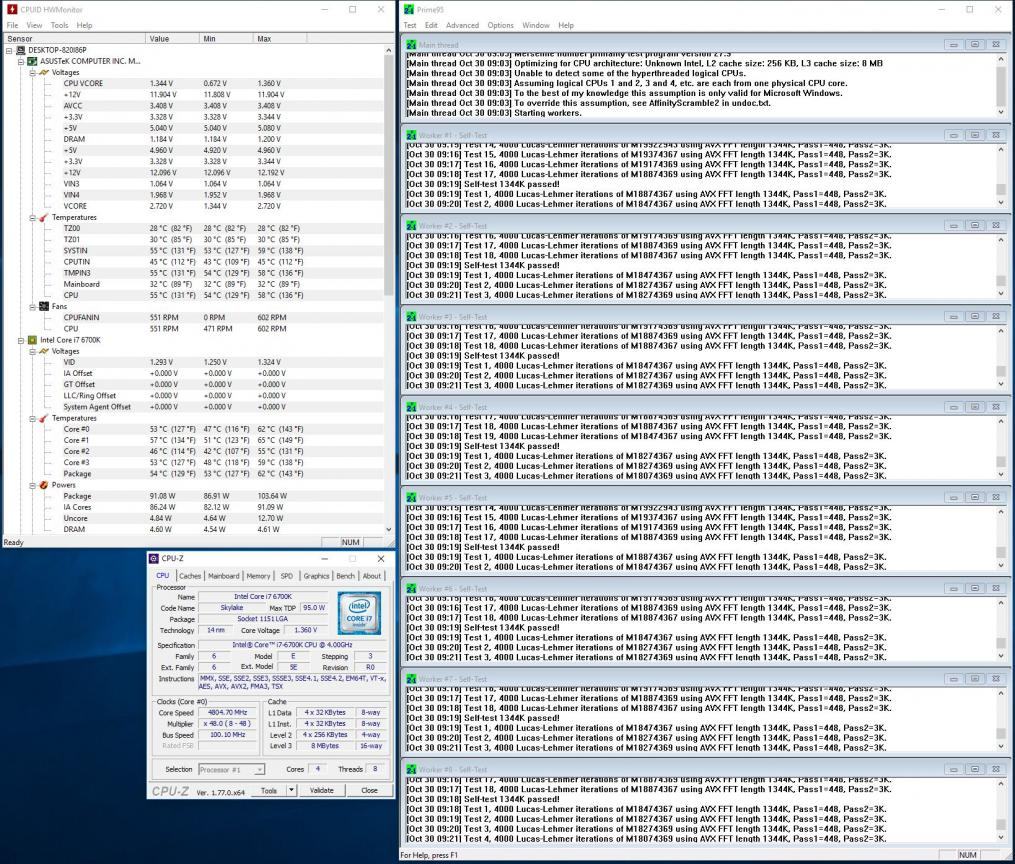This screenshot has width=1015, height=864.
Task: Open the CPU-Z Tools dropdown arrow
Action: (x=291, y=790)
